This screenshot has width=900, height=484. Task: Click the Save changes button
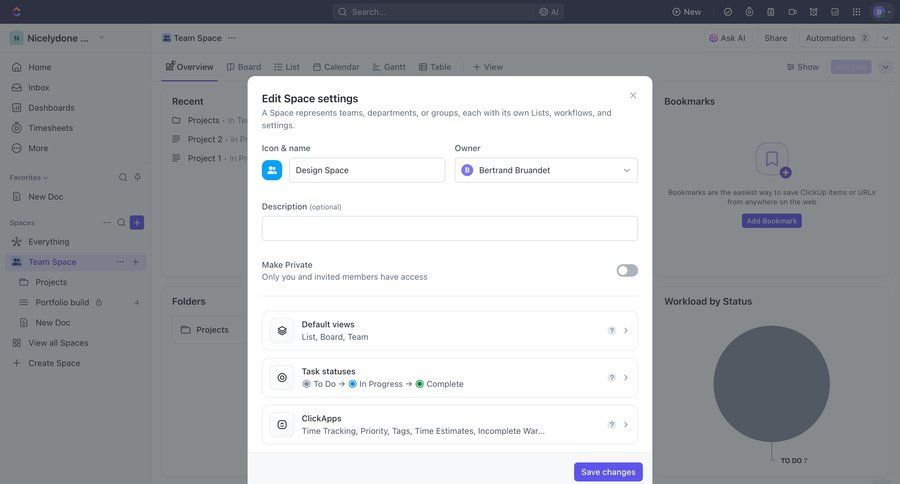click(608, 472)
